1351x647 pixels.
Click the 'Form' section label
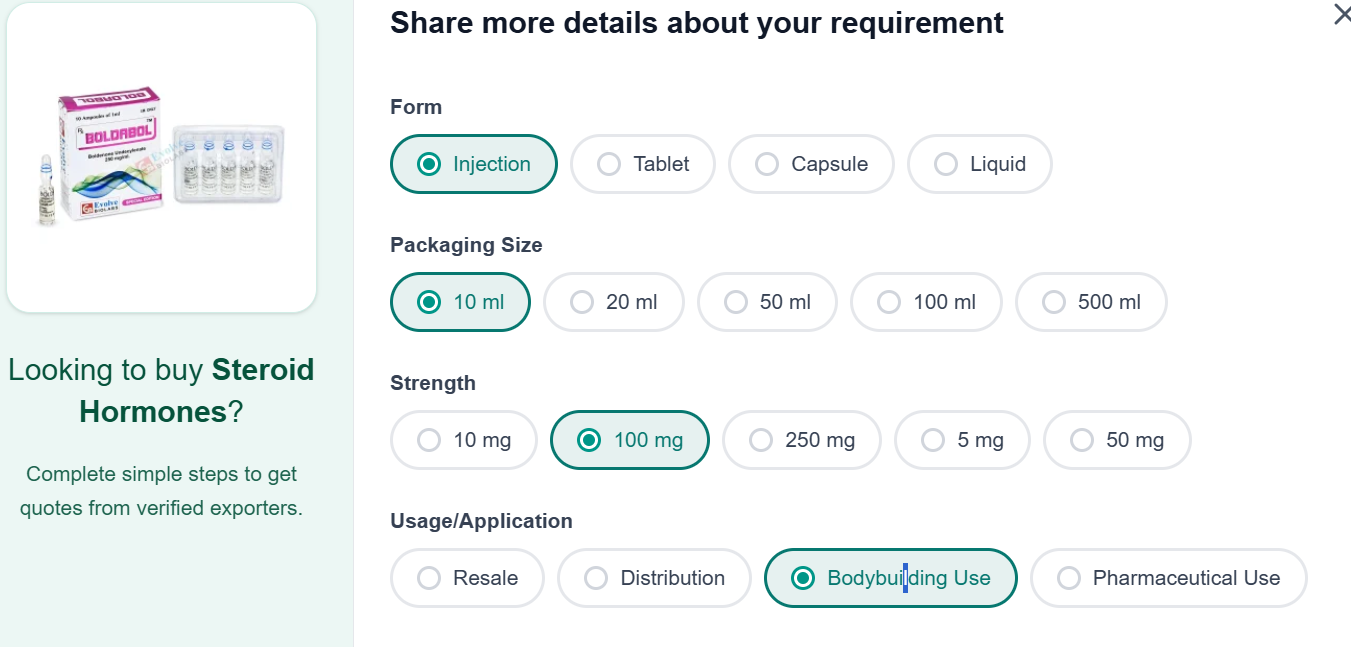coord(416,107)
